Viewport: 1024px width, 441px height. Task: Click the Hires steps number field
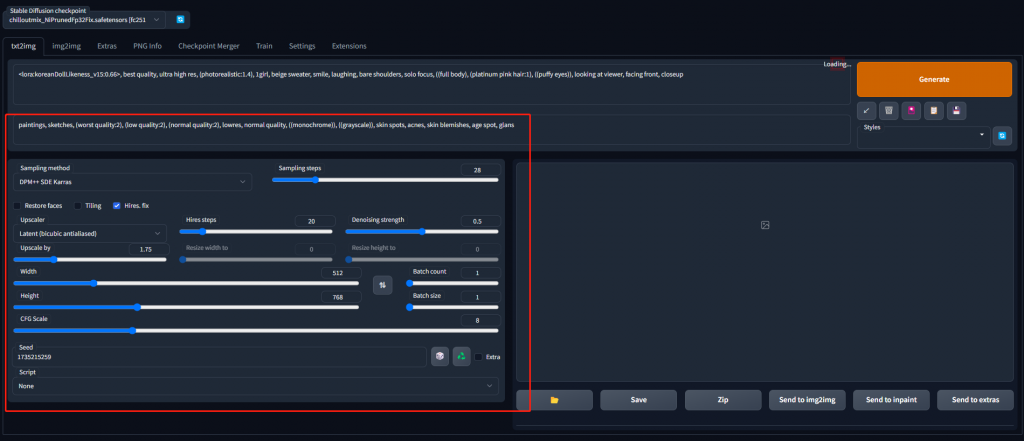coord(315,221)
